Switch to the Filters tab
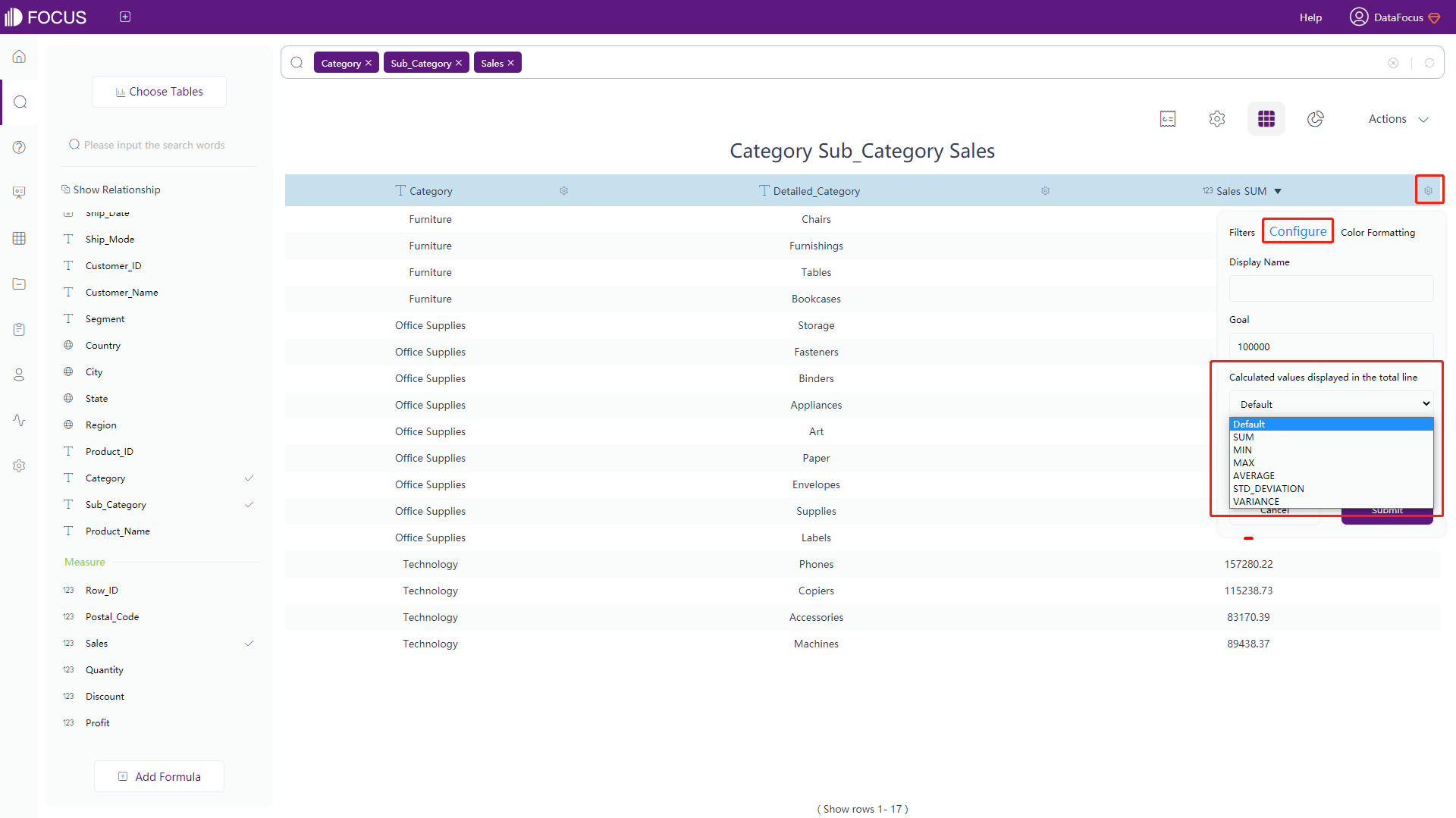This screenshot has width=1456, height=818. [1241, 233]
